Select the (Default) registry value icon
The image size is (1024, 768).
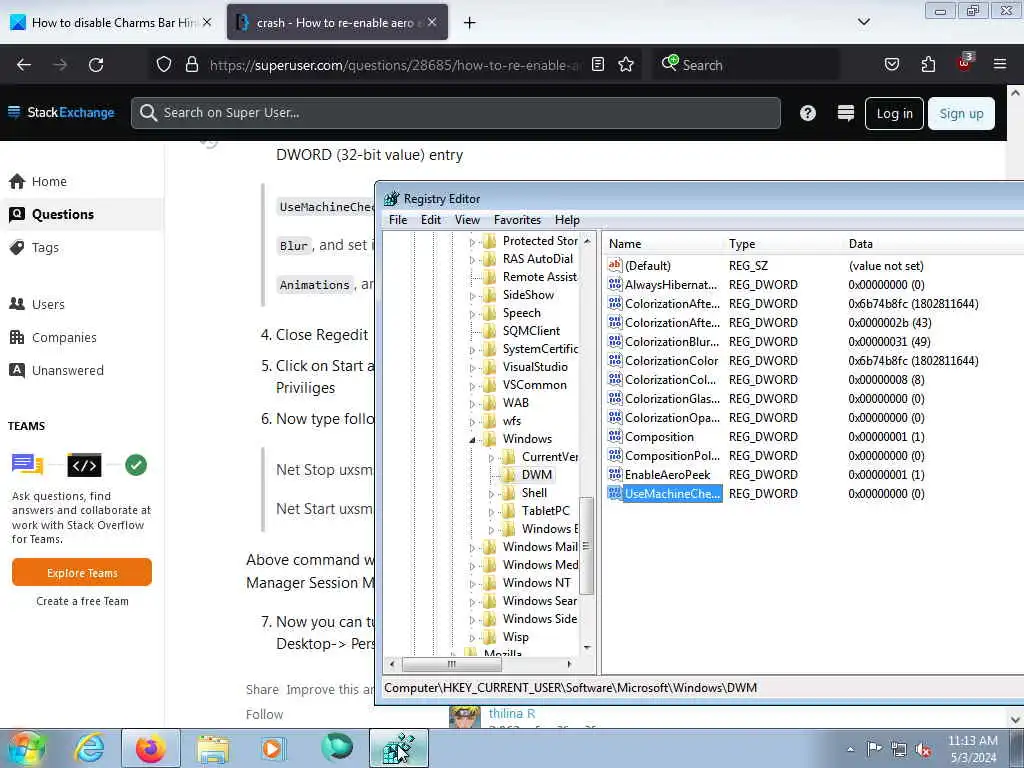[615, 265]
